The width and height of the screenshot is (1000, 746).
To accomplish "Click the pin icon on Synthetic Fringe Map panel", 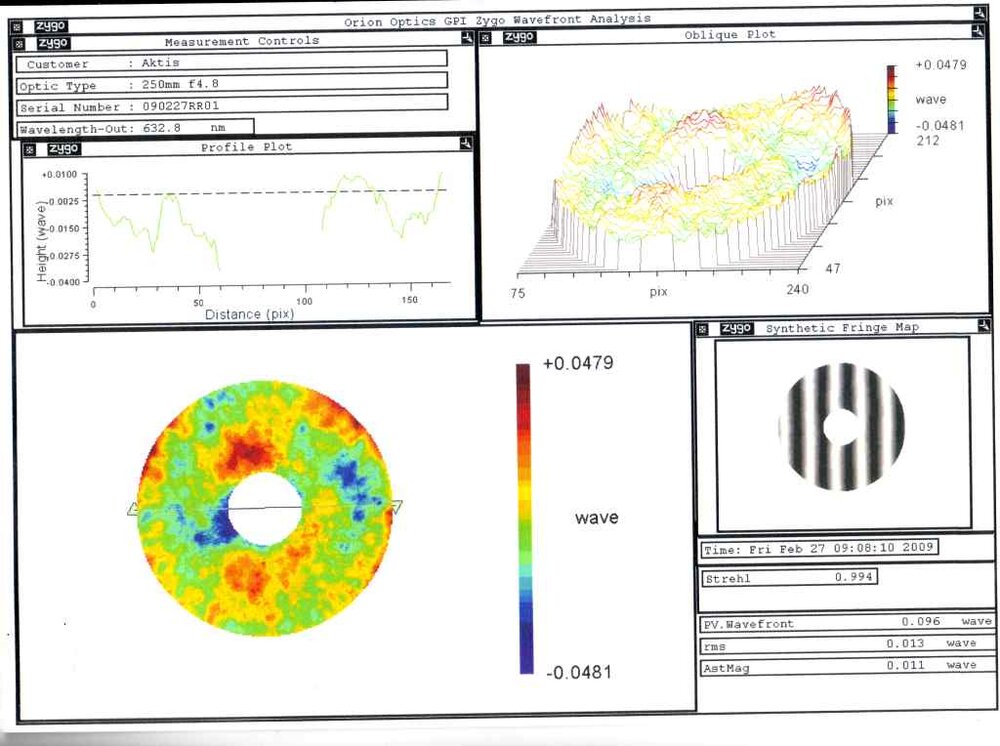I will (984, 325).
